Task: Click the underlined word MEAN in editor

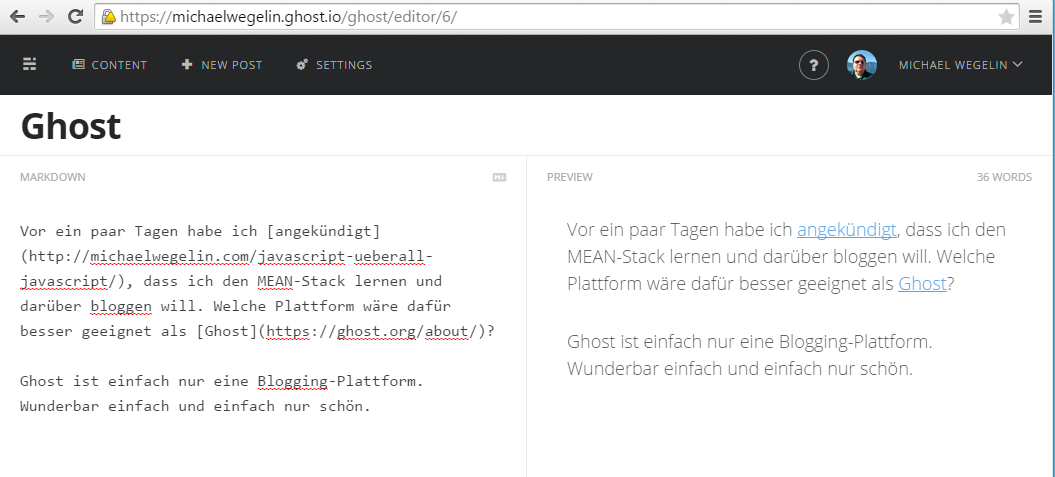Action: [275, 281]
